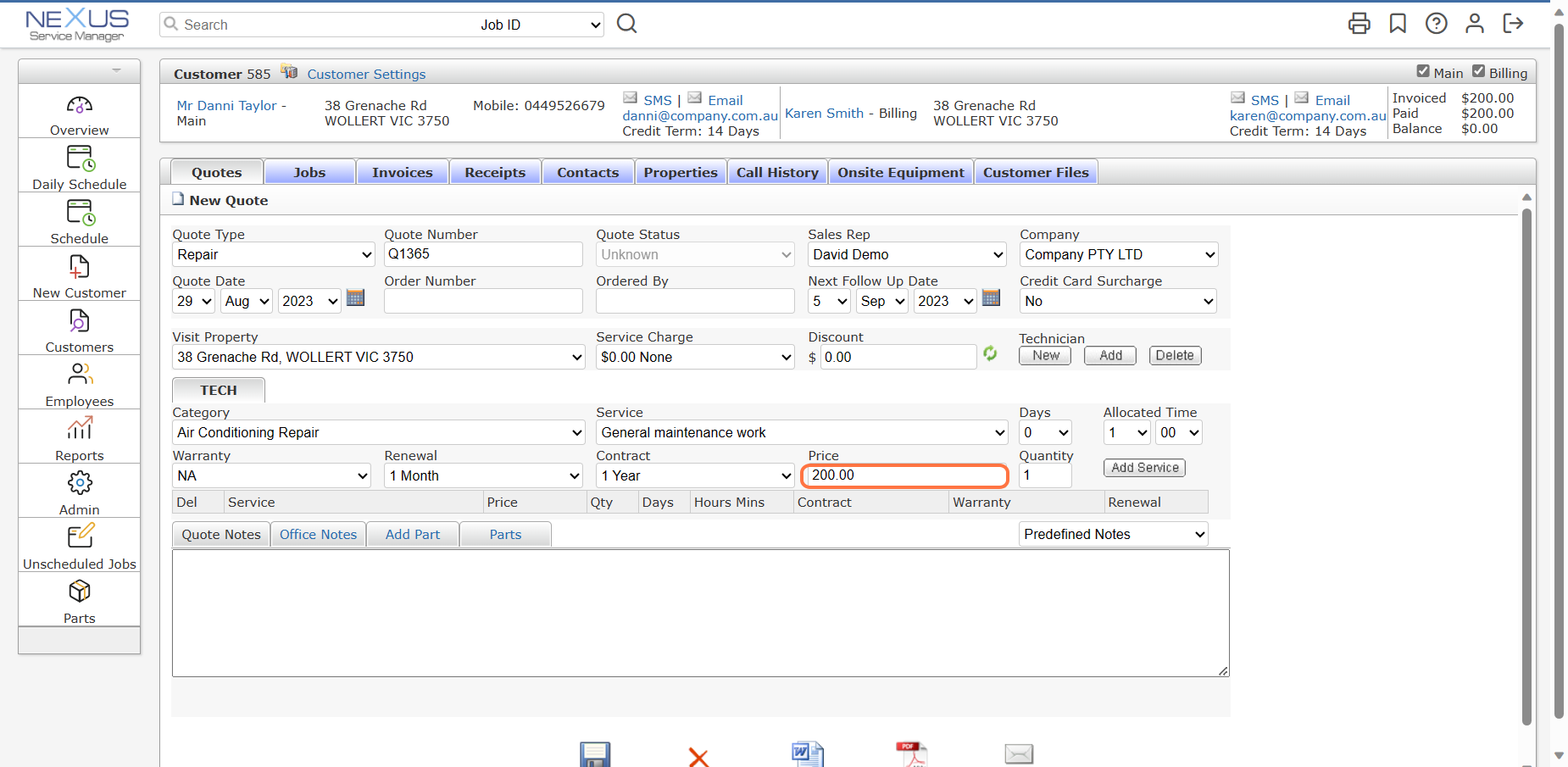Screen dimensions: 1568x767
Task: Open the Quote Date calendar picker
Action: click(355, 298)
